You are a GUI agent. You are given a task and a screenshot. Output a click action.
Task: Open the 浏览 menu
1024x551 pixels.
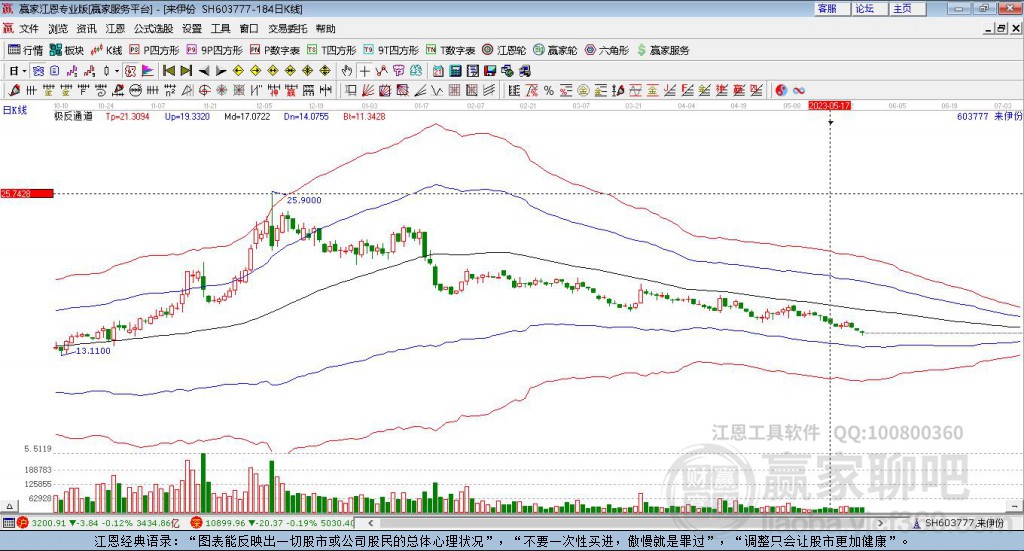tap(57, 29)
